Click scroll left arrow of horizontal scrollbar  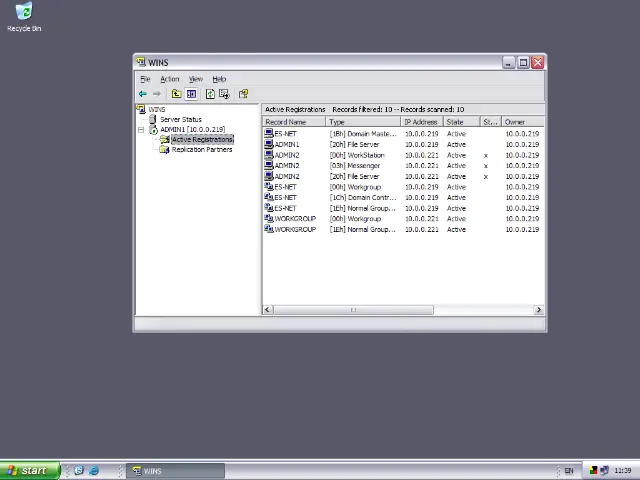click(268, 310)
